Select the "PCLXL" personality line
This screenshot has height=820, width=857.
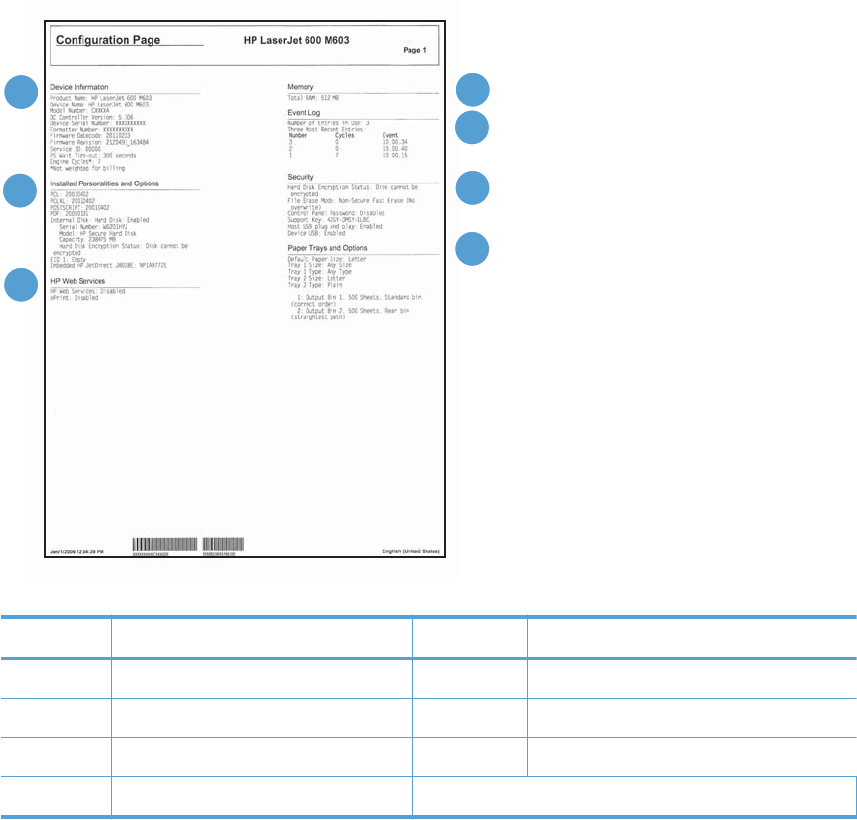click(x=73, y=201)
